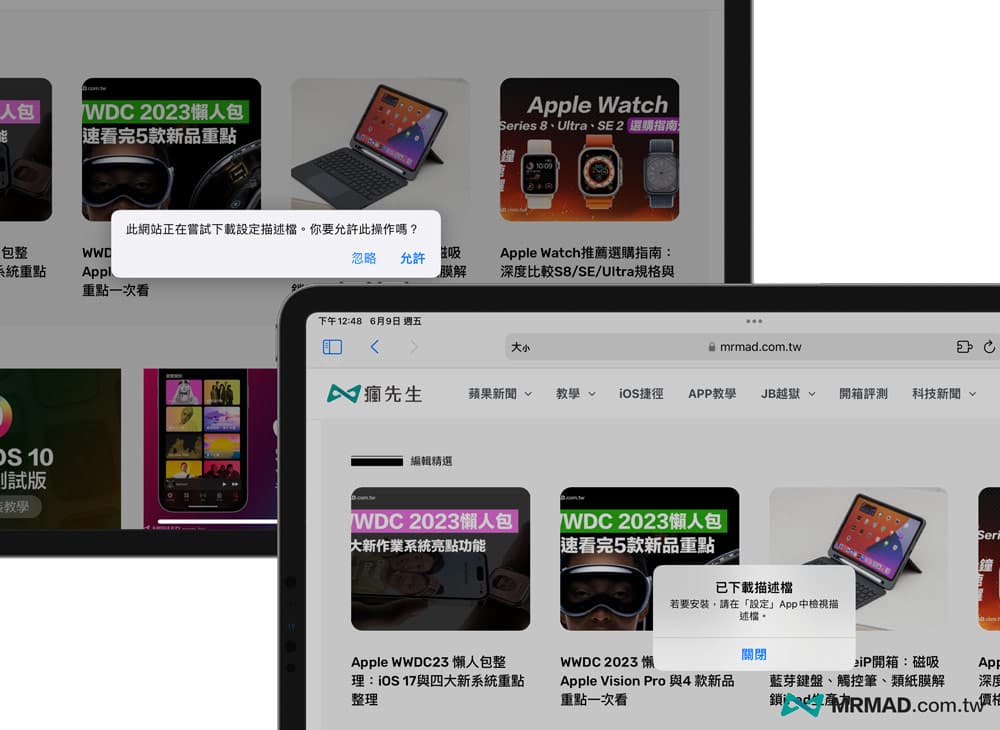Viewport: 1000px width, 730px height.
Task: Click the grayed forward arrow
Action: 414,347
